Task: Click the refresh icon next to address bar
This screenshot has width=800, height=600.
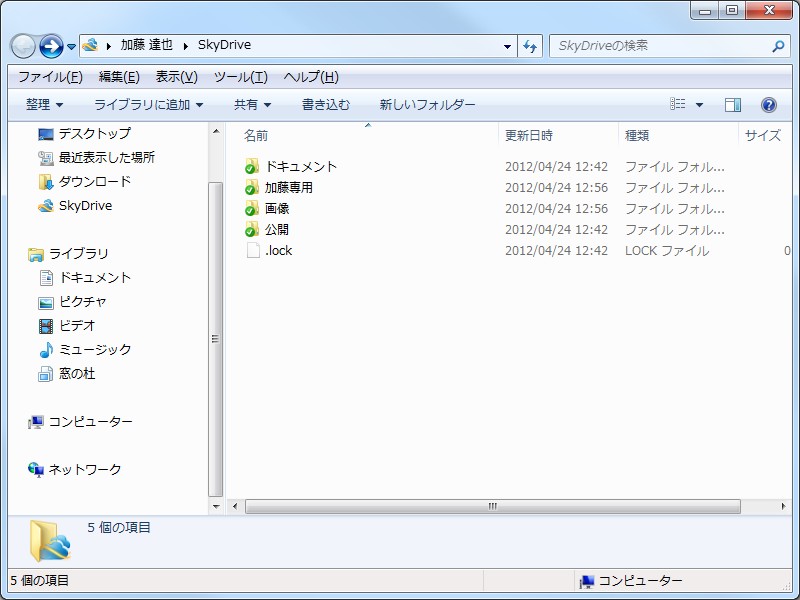Action: point(531,46)
